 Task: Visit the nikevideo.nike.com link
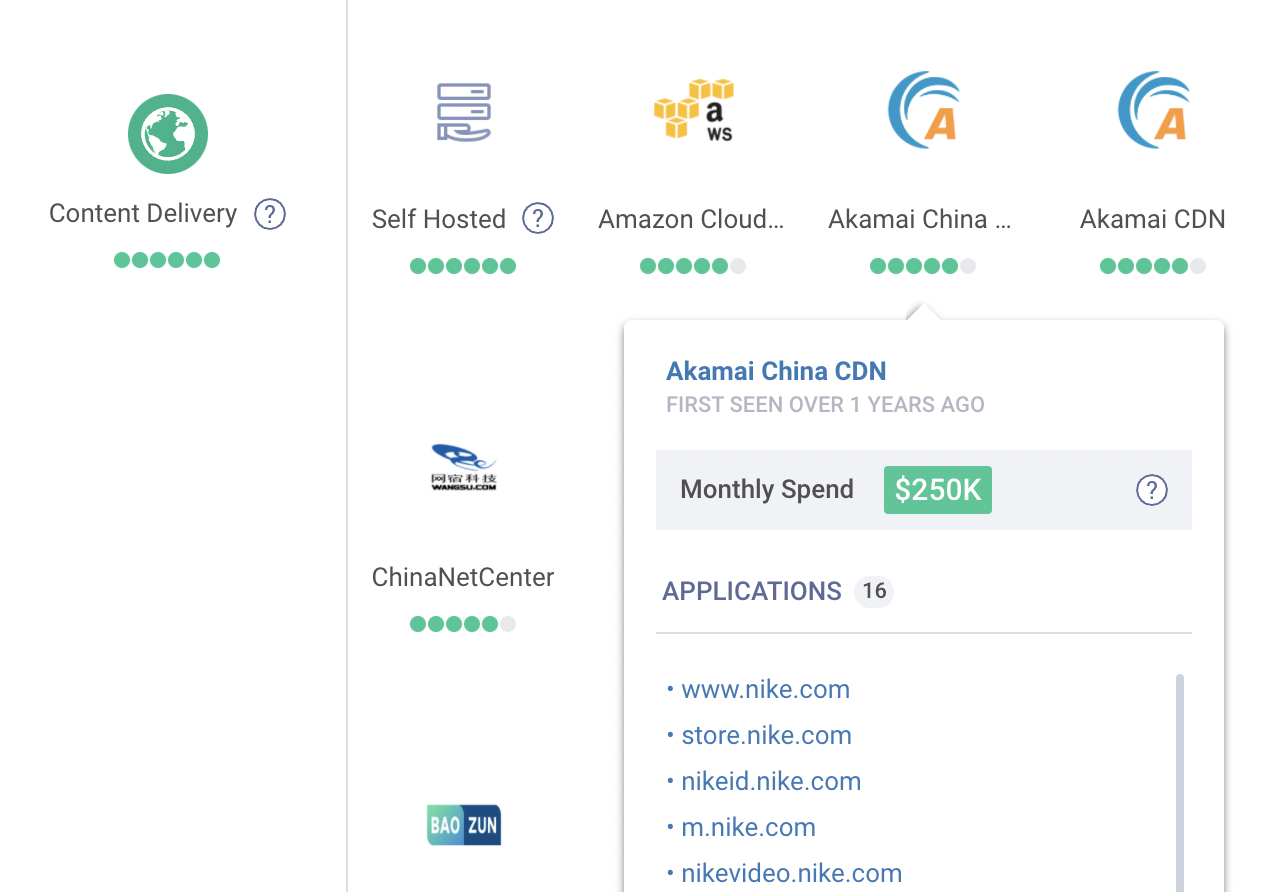[x=791, y=873]
